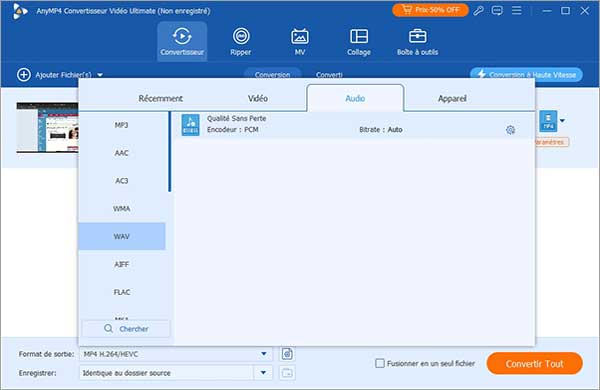
Task: Choose MP3 in the format list
Action: pyautogui.click(x=122, y=125)
